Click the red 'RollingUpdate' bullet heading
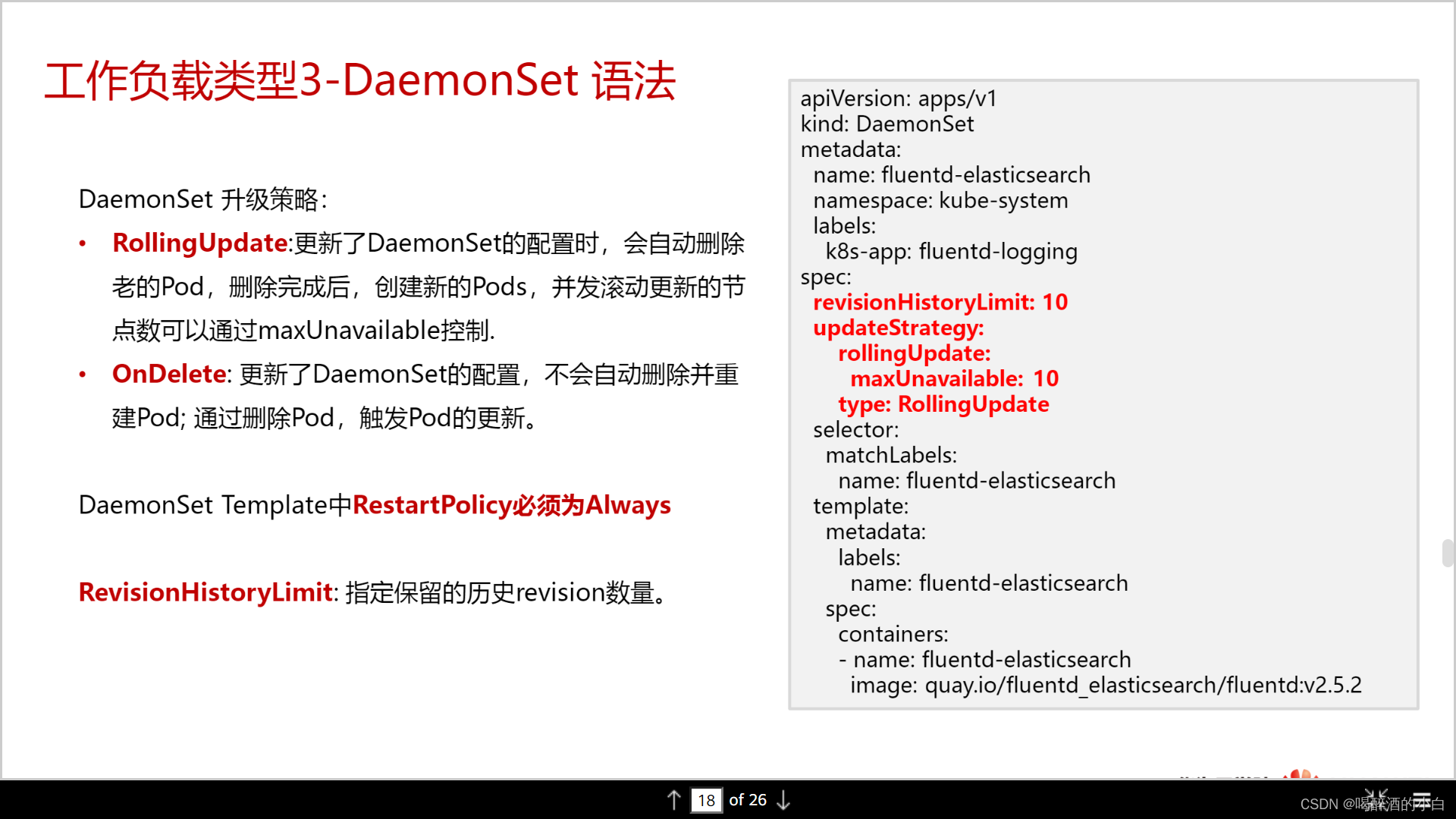The height and width of the screenshot is (819, 1456). (199, 243)
